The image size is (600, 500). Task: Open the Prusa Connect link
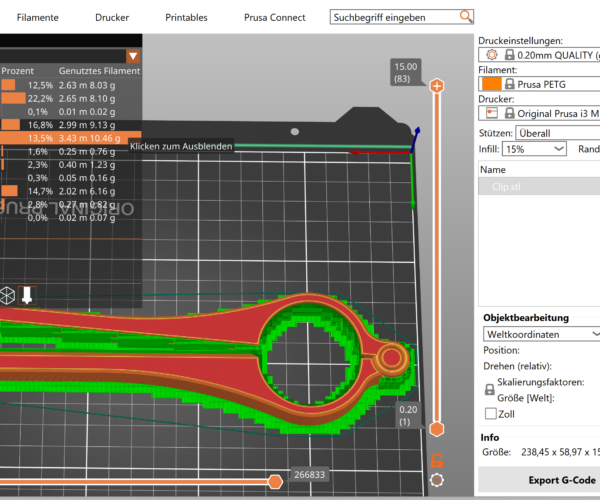pyautogui.click(x=275, y=18)
